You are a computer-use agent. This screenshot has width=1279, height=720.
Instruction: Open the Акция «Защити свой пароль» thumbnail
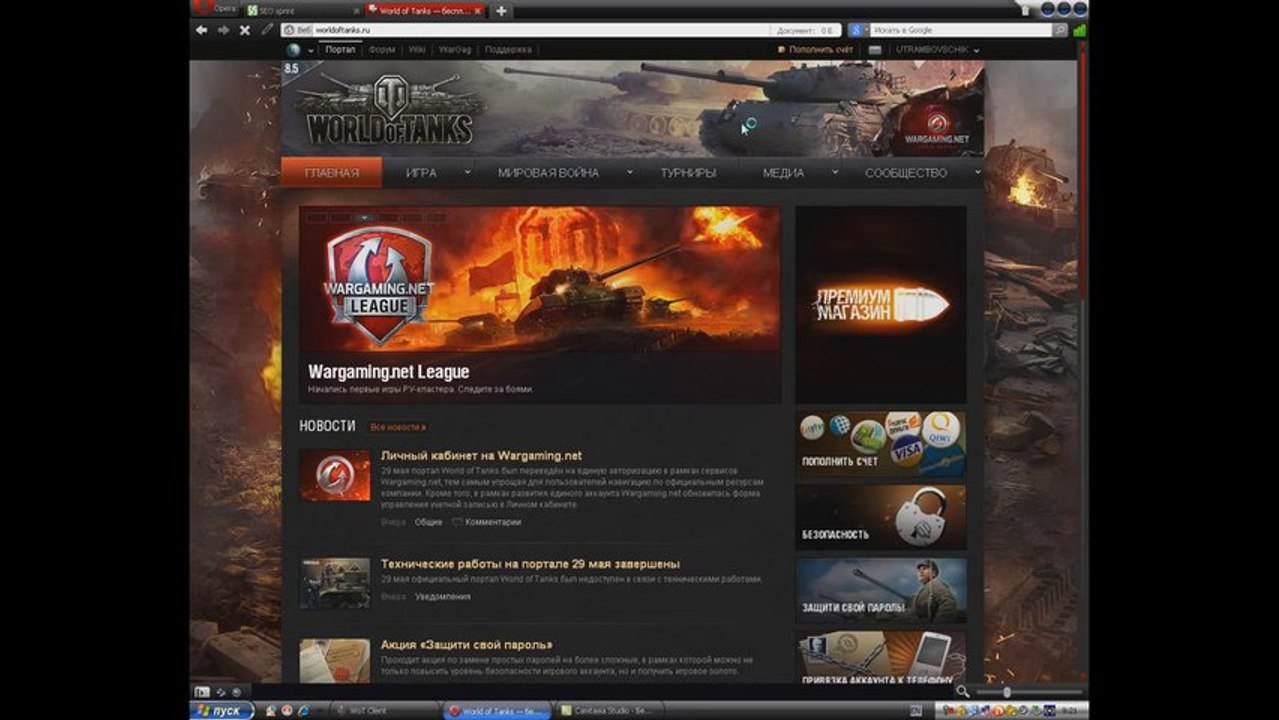[x=335, y=660]
